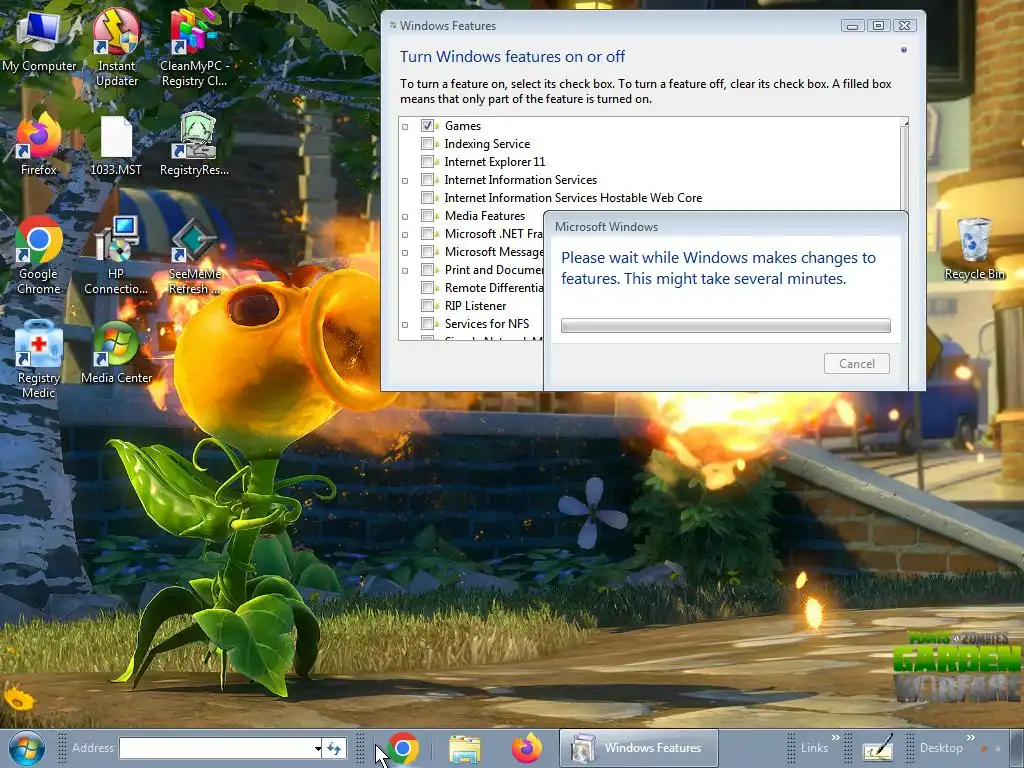The image size is (1024, 768).
Task: Click the Go refresh arrow beside Address bar
Action: [x=334, y=748]
